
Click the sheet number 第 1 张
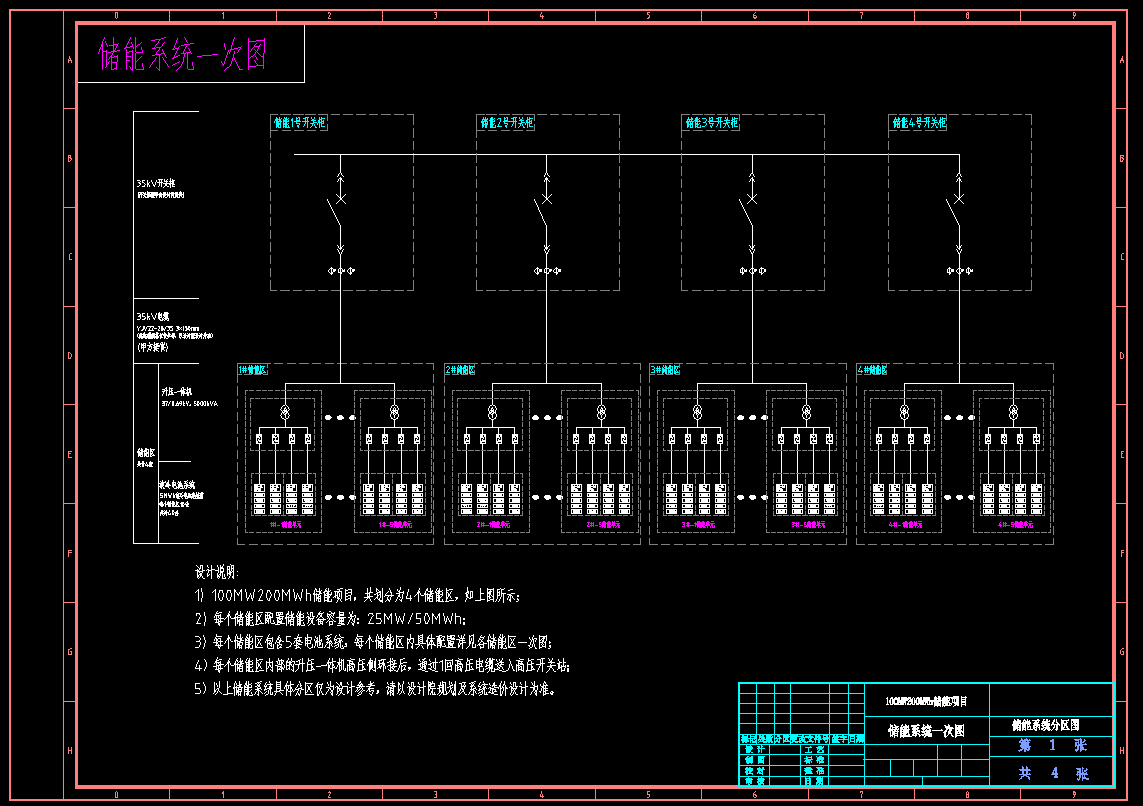click(1053, 746)
